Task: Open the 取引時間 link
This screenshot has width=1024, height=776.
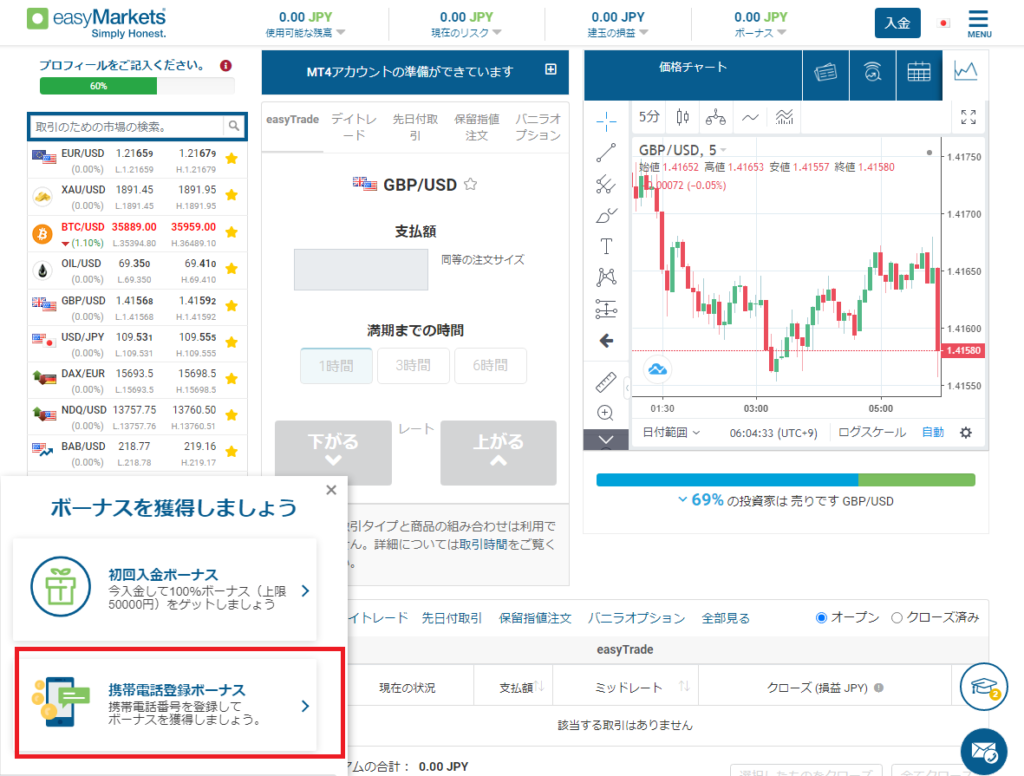Action: click(x=483, y=544)
